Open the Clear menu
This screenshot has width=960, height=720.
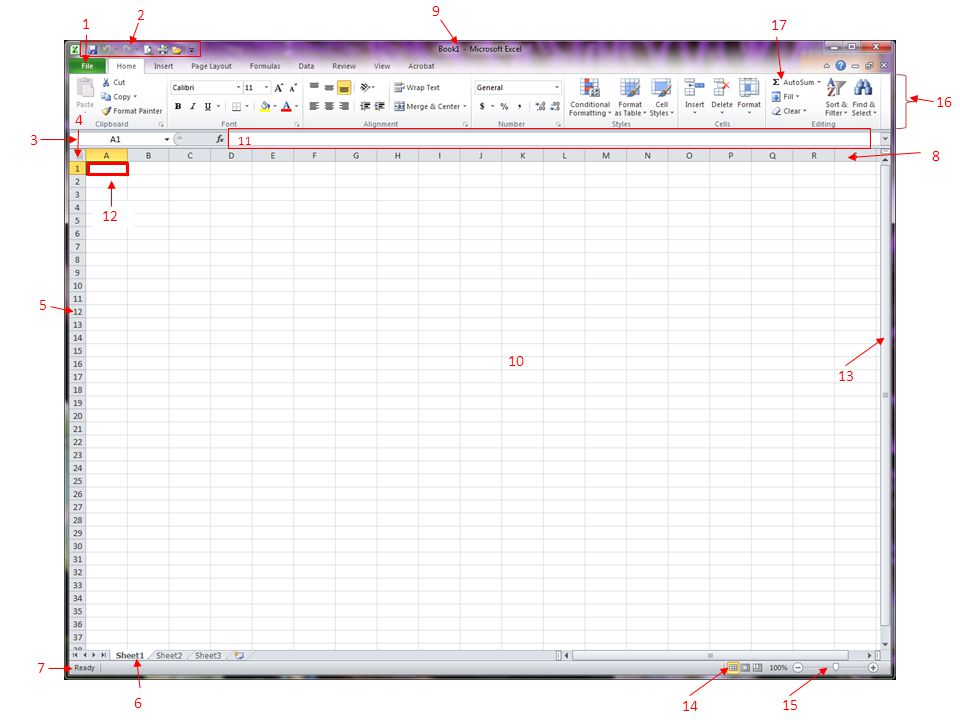789,111
